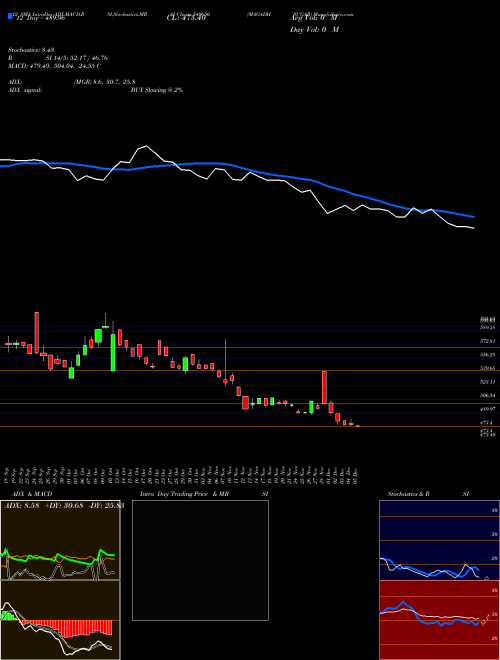Click the 'BUY Slowing @ 2%' signal text
This screenshot has width=500, height=660.
tap(157, 90)
